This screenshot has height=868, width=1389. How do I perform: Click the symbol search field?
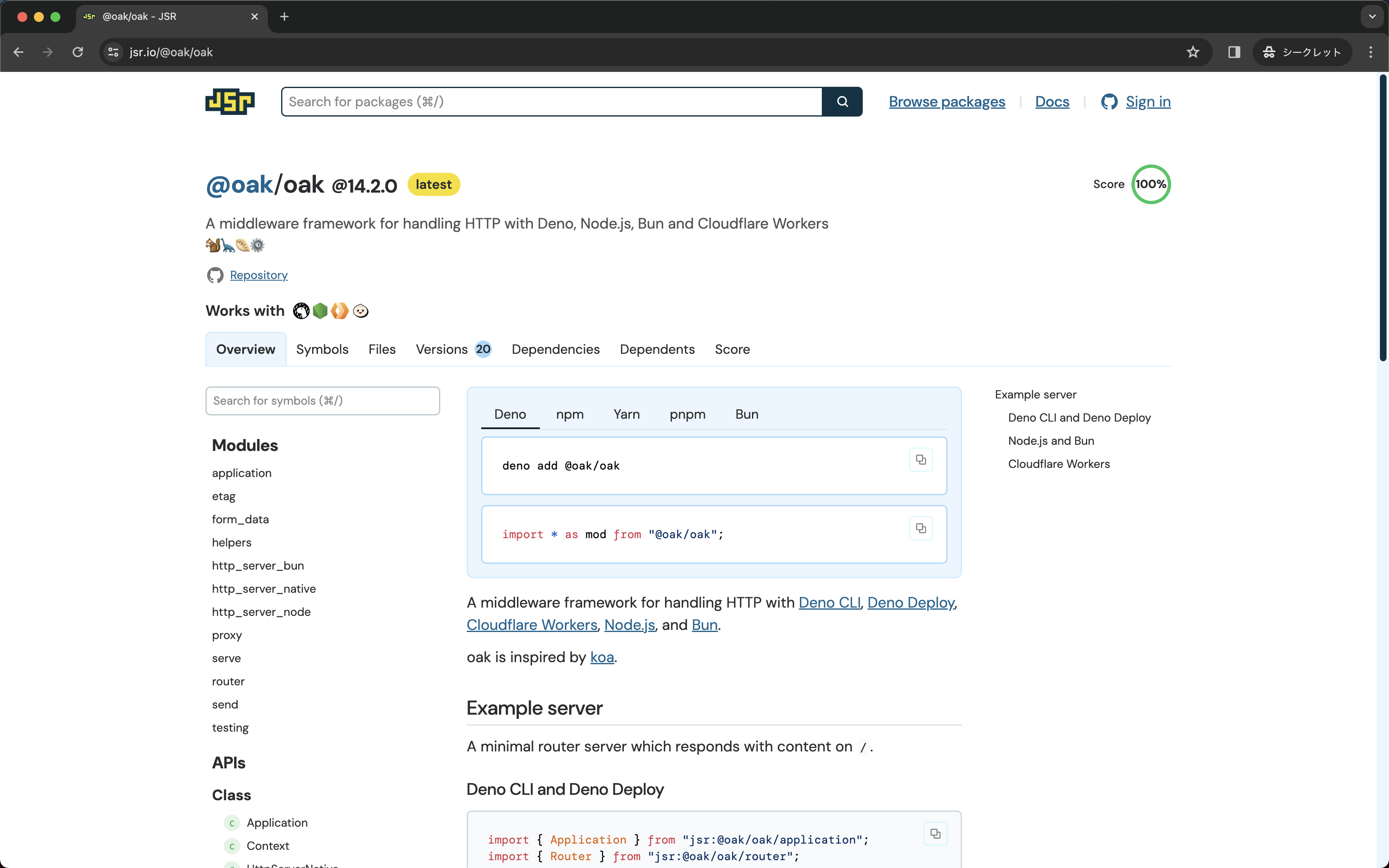pos(322,400)
